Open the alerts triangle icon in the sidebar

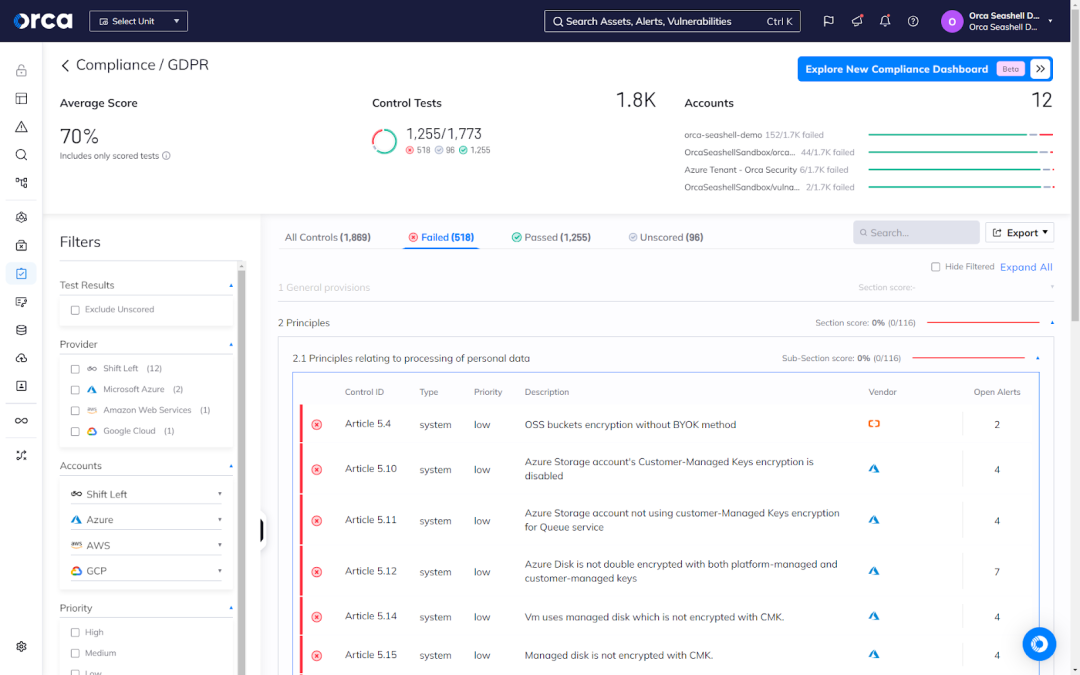tap(21, 127)
